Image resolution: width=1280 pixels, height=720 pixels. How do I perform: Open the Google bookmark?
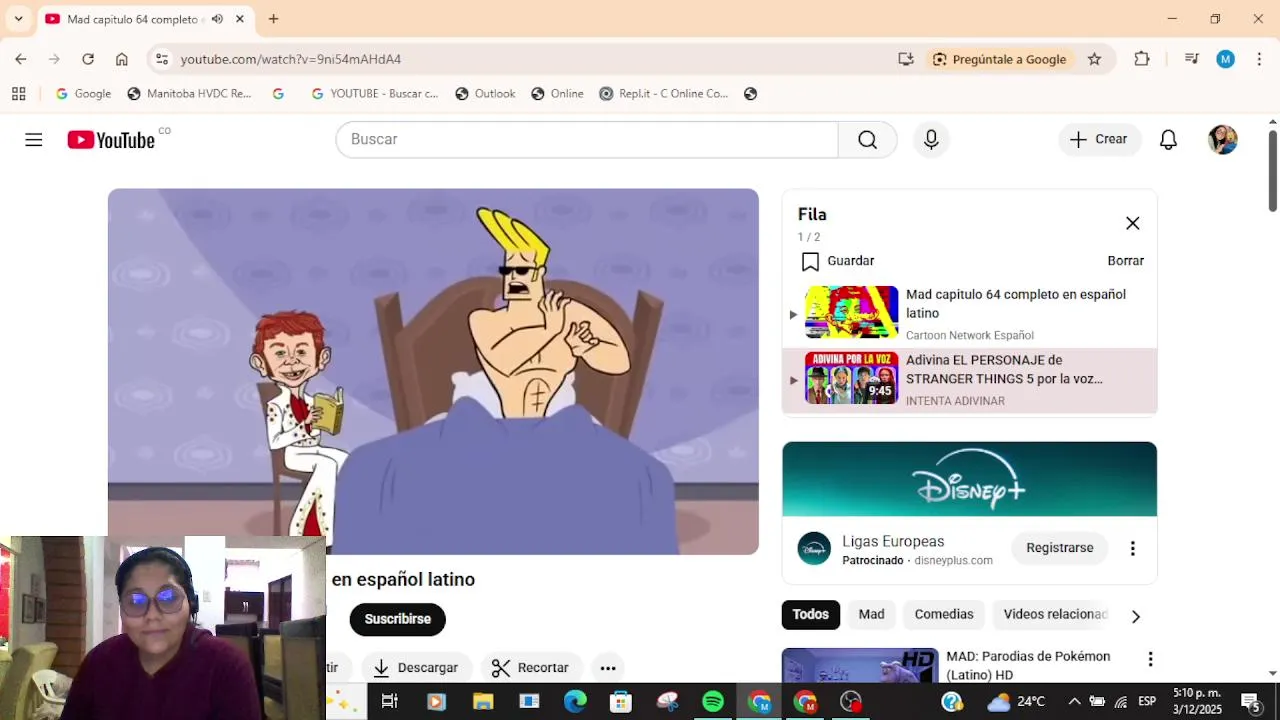83,94
